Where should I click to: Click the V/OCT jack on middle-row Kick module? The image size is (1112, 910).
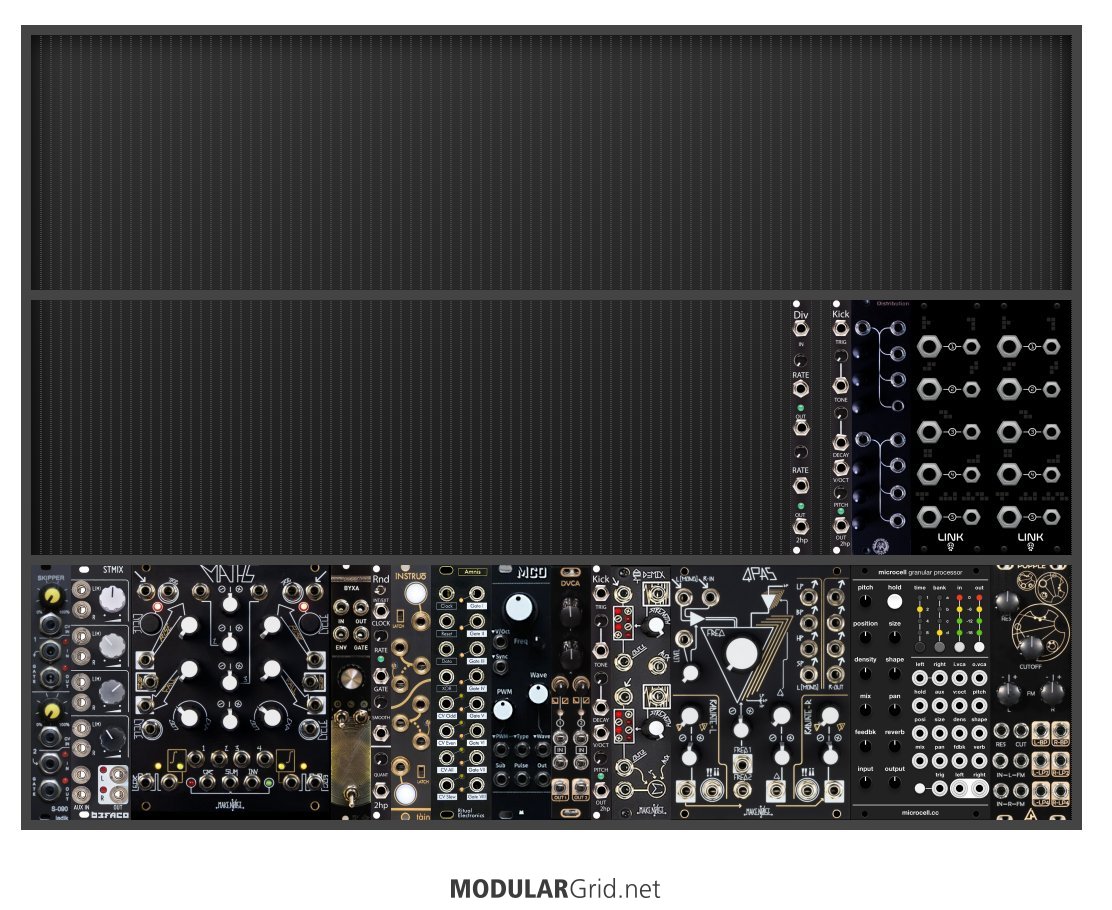point(840,467)
